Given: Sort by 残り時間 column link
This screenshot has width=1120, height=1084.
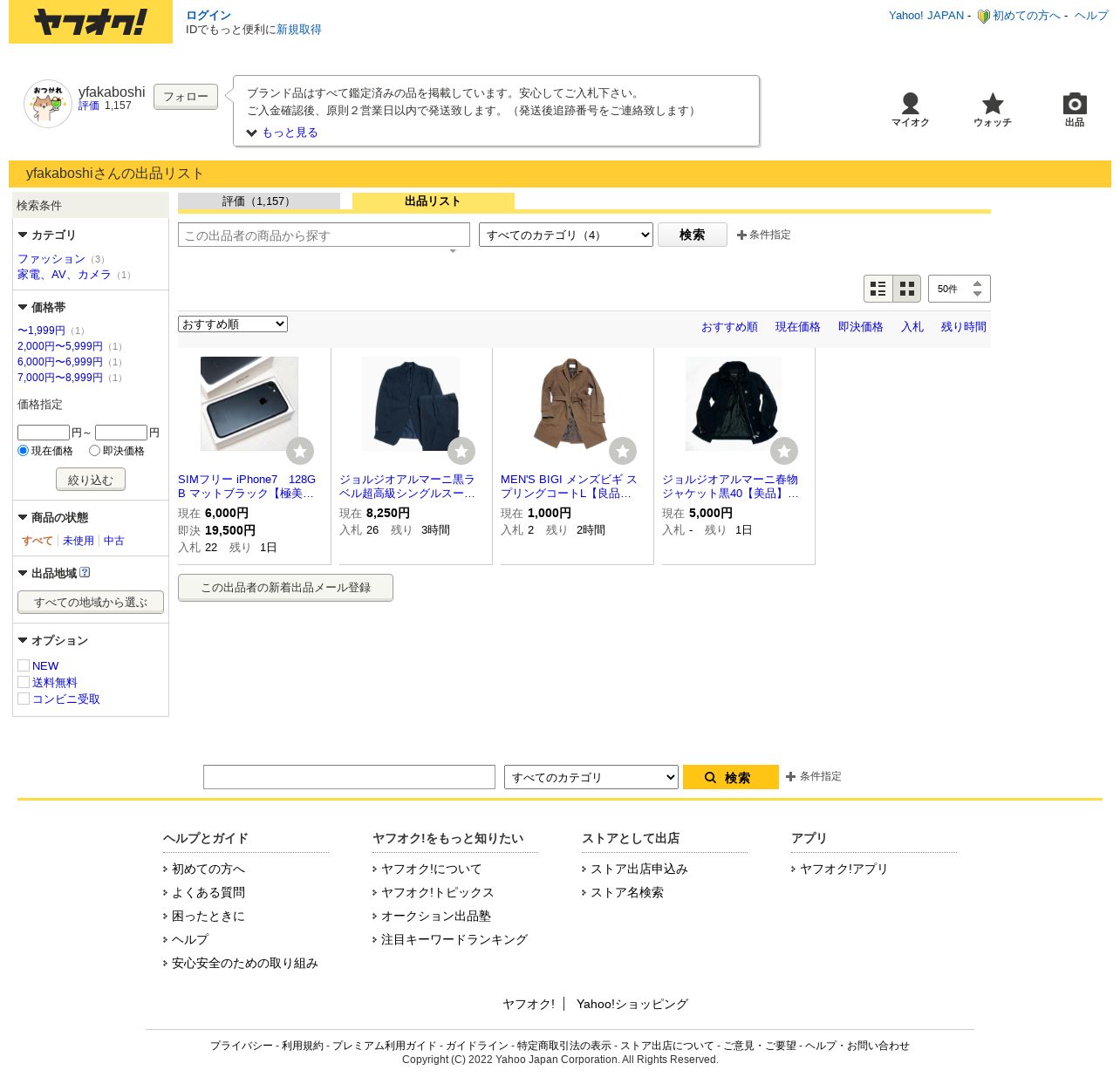Looking at the screenshot, I should tap(964, 327).
